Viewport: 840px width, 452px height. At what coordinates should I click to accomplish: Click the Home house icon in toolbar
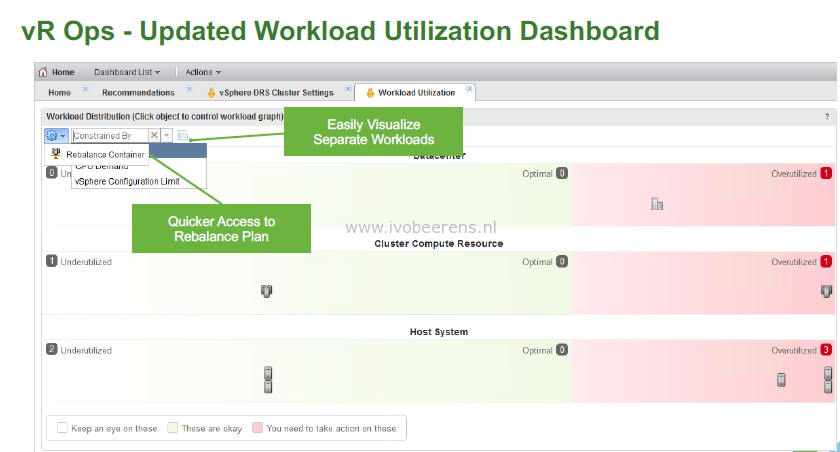(x=43, y=72)
